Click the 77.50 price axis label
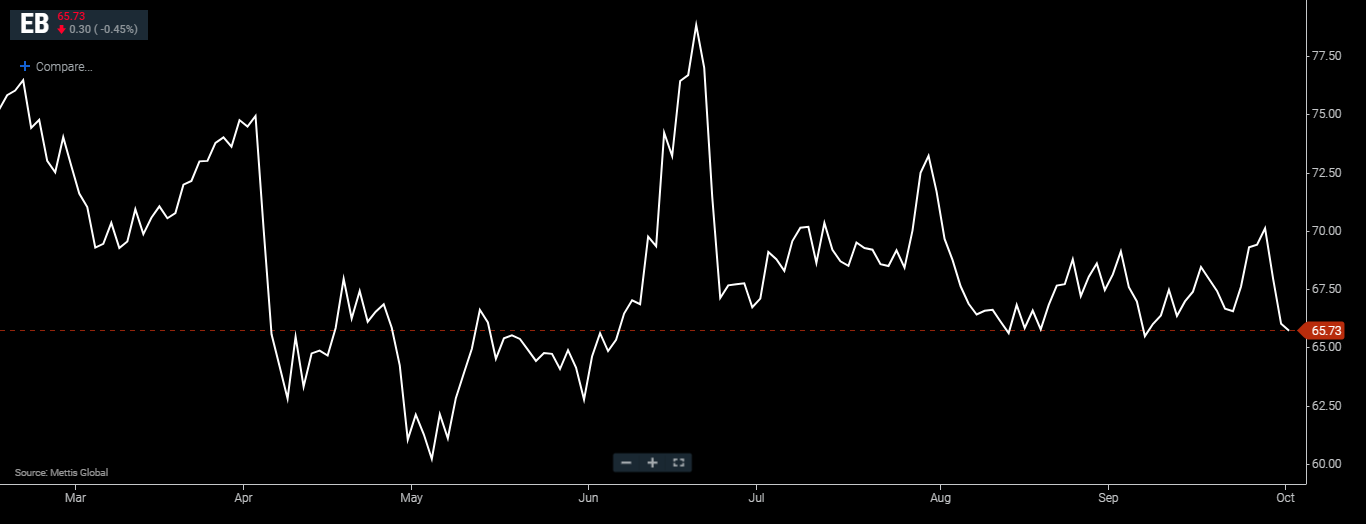The width and height of the screenshot is (1366, 524). 1326,56
